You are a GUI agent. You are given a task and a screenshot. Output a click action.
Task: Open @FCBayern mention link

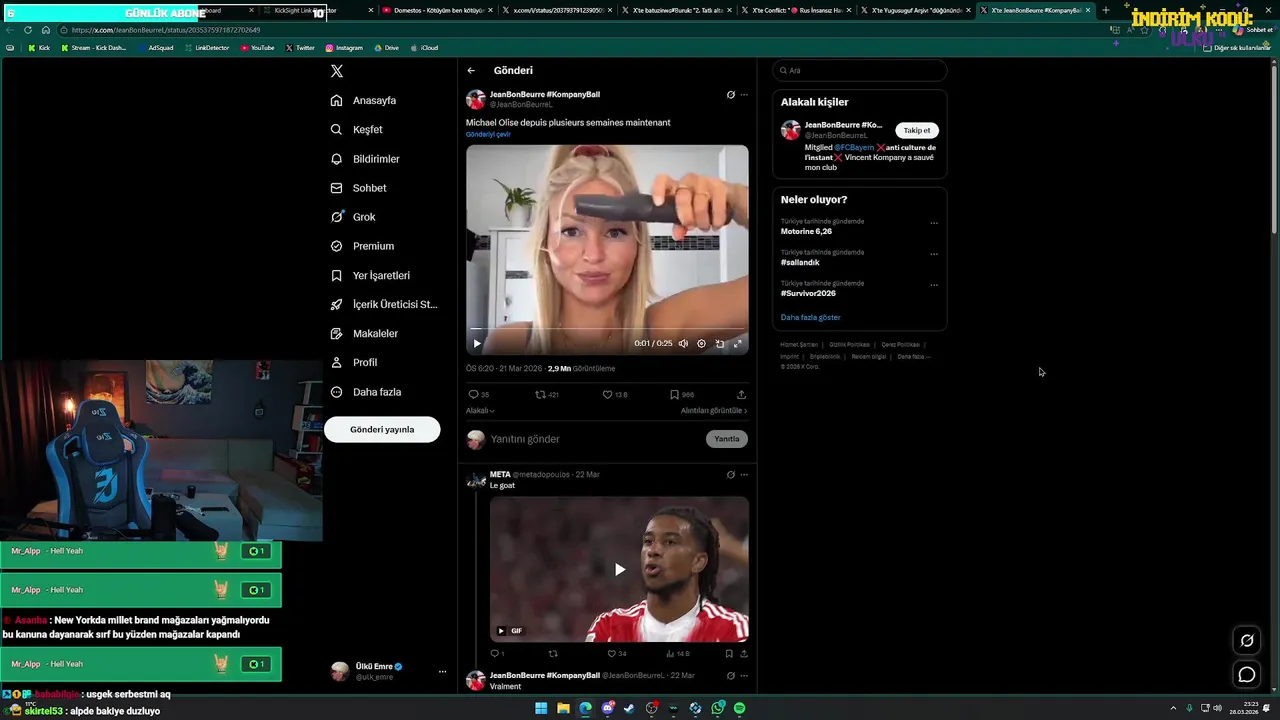coord(854,147)
